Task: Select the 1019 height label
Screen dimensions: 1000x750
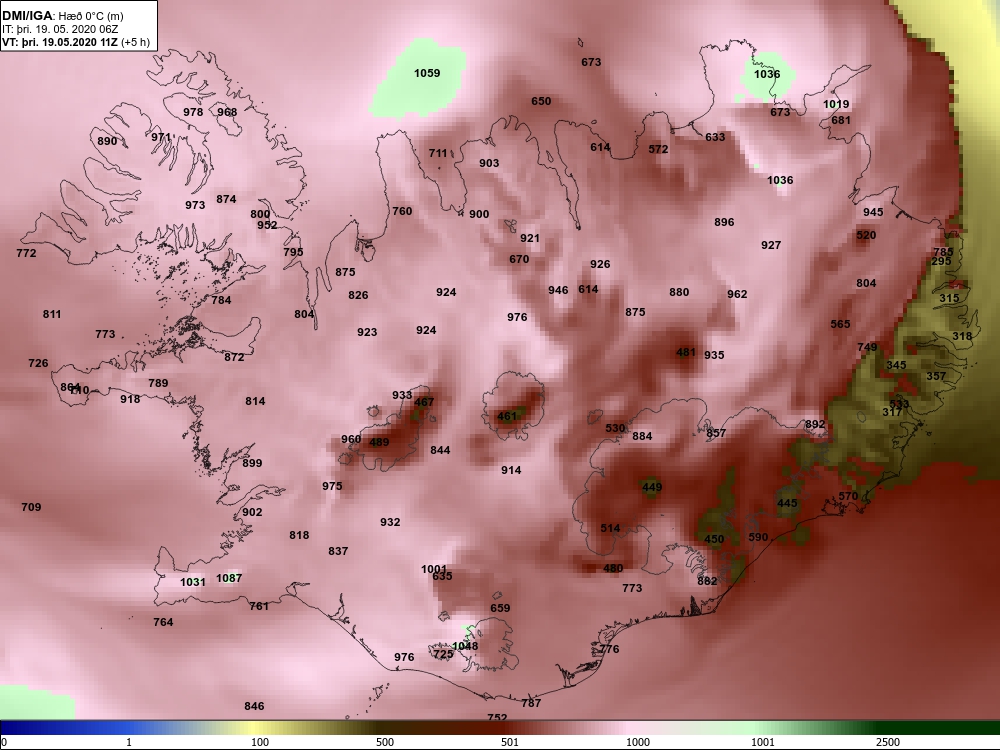Action: coord(835,104)
